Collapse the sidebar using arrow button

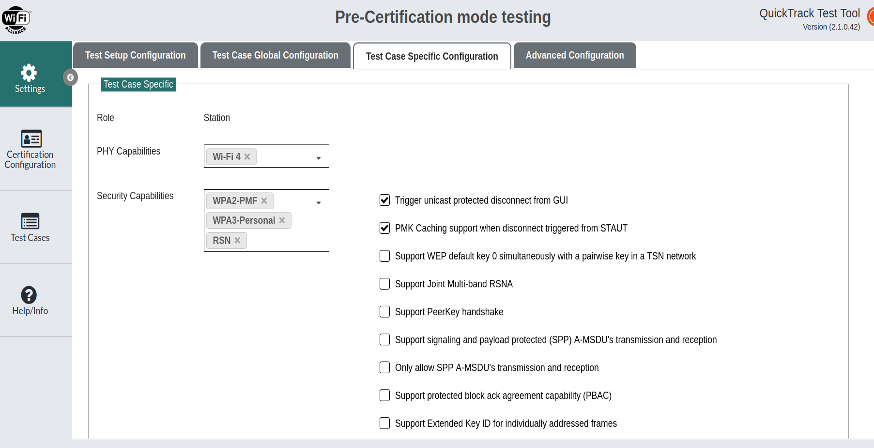click(x=70, y=77)
